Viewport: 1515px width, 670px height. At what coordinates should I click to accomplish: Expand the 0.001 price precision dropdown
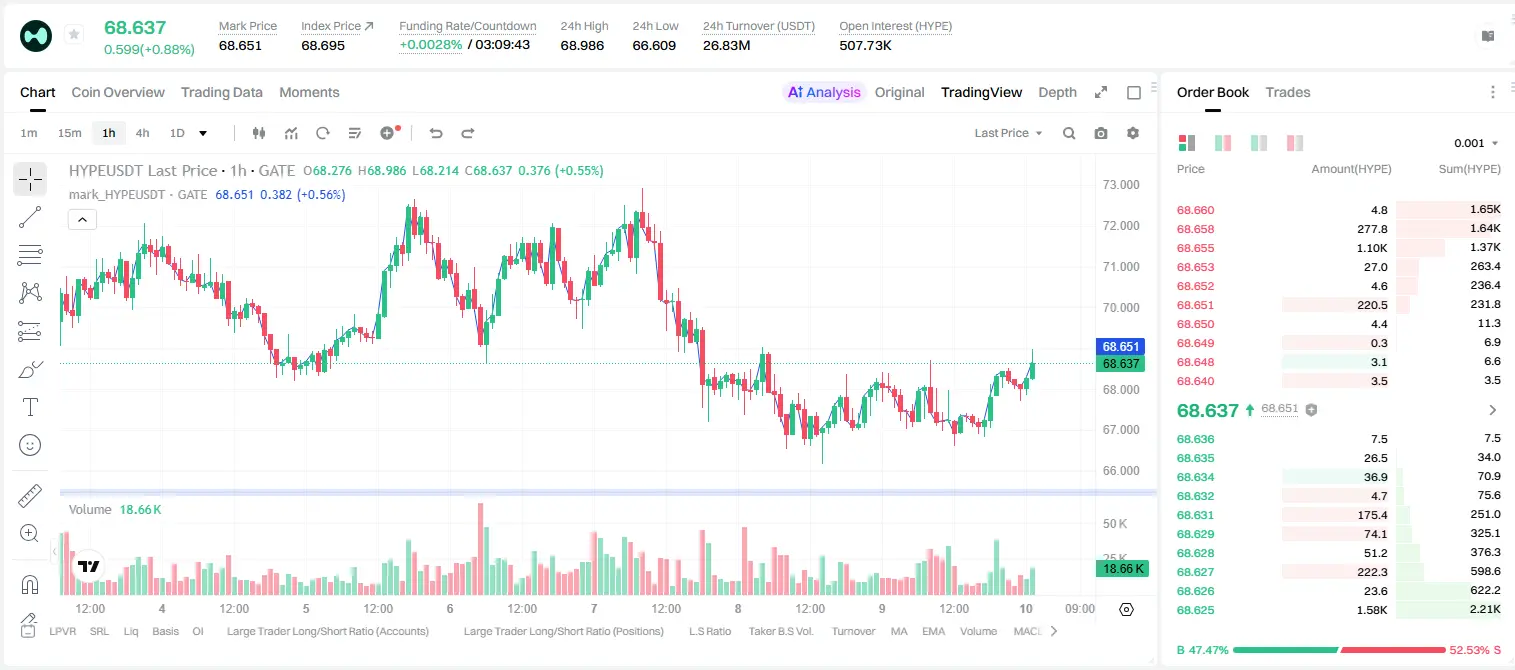[1476, 143]
